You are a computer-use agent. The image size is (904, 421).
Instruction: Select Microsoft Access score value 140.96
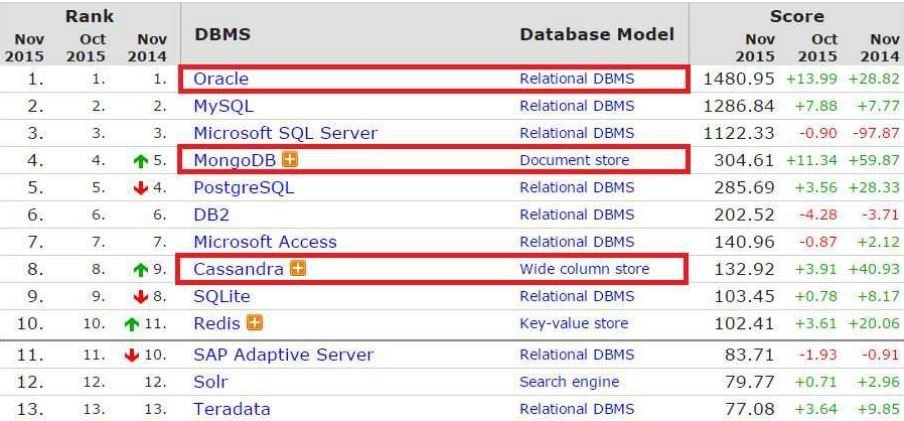coord(744,242)
